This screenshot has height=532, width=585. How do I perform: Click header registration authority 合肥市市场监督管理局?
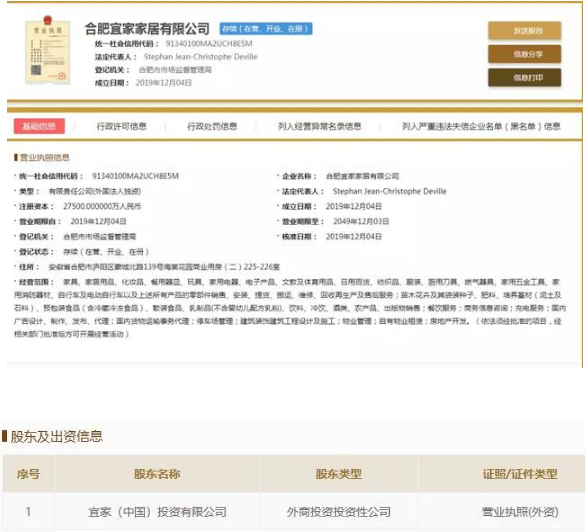click(175, 70)
